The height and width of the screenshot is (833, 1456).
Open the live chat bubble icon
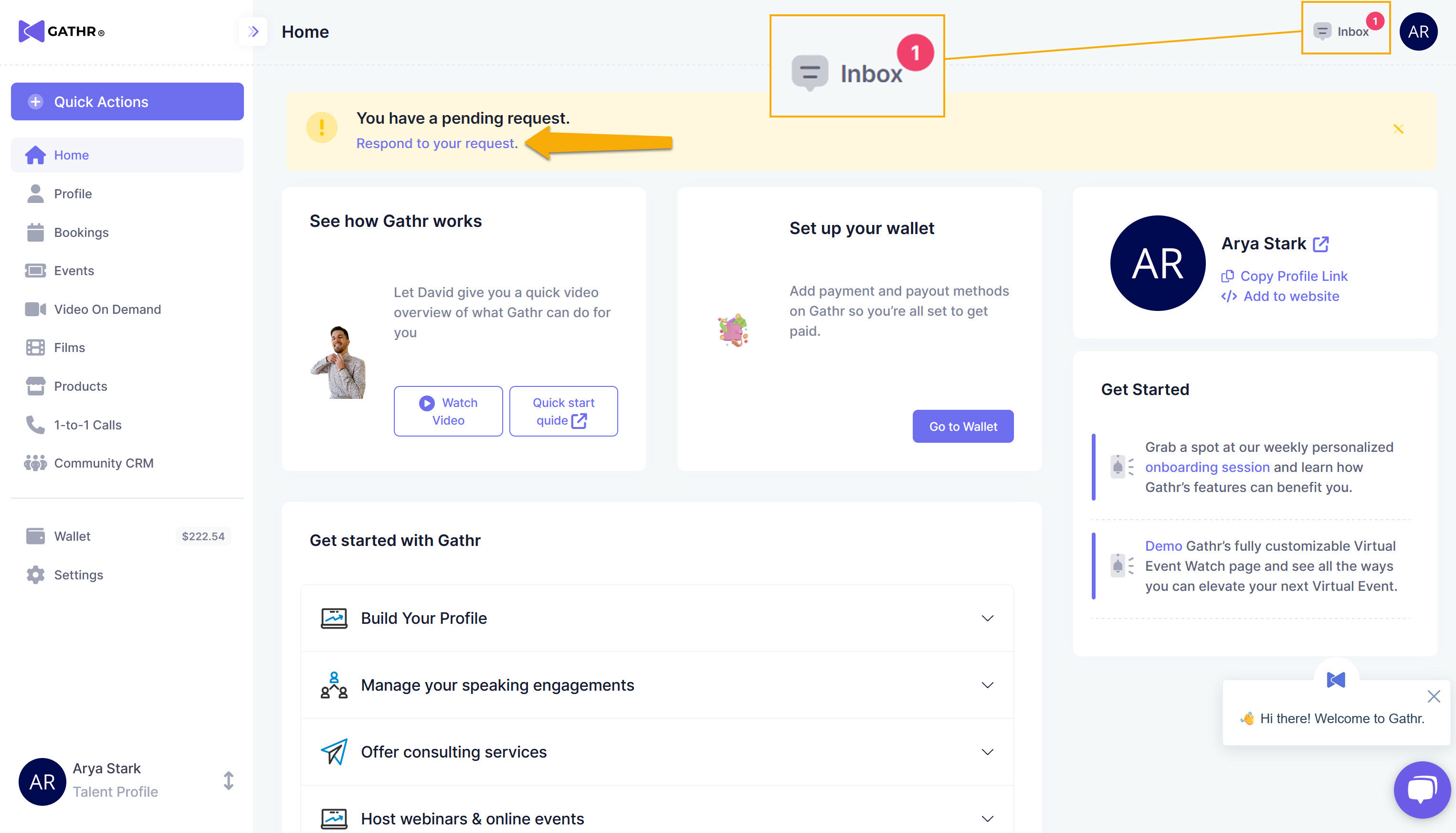tap(1422, 790)
